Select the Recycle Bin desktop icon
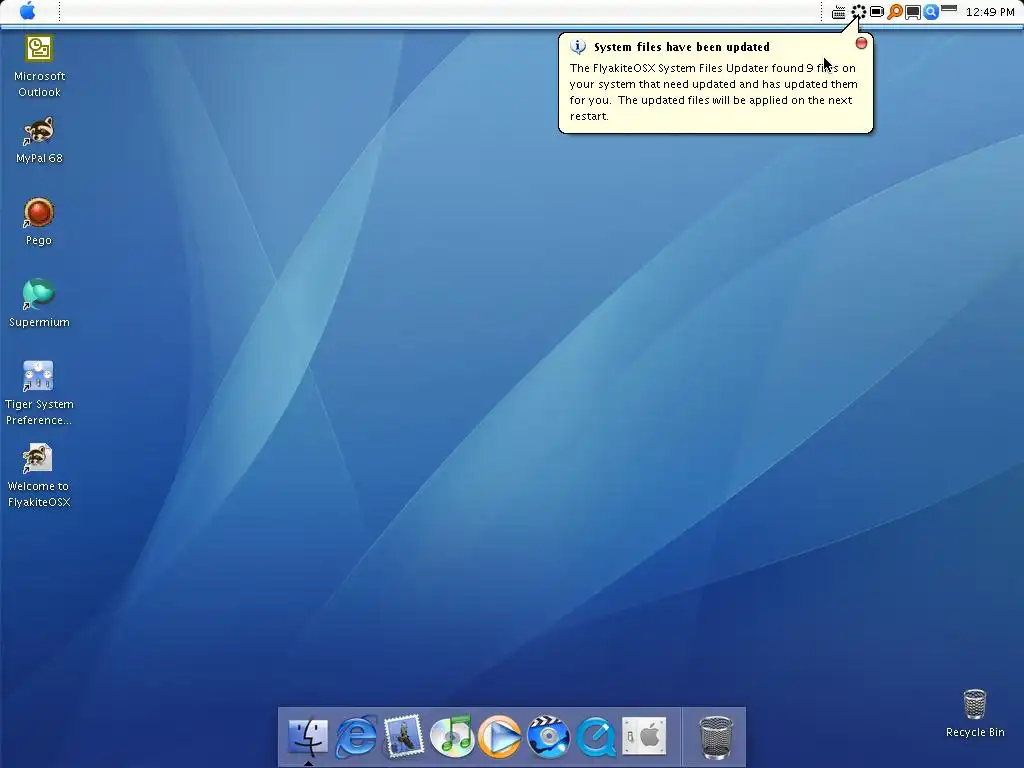The width and height of the screenshot is (1024, 768). [975, 713]
